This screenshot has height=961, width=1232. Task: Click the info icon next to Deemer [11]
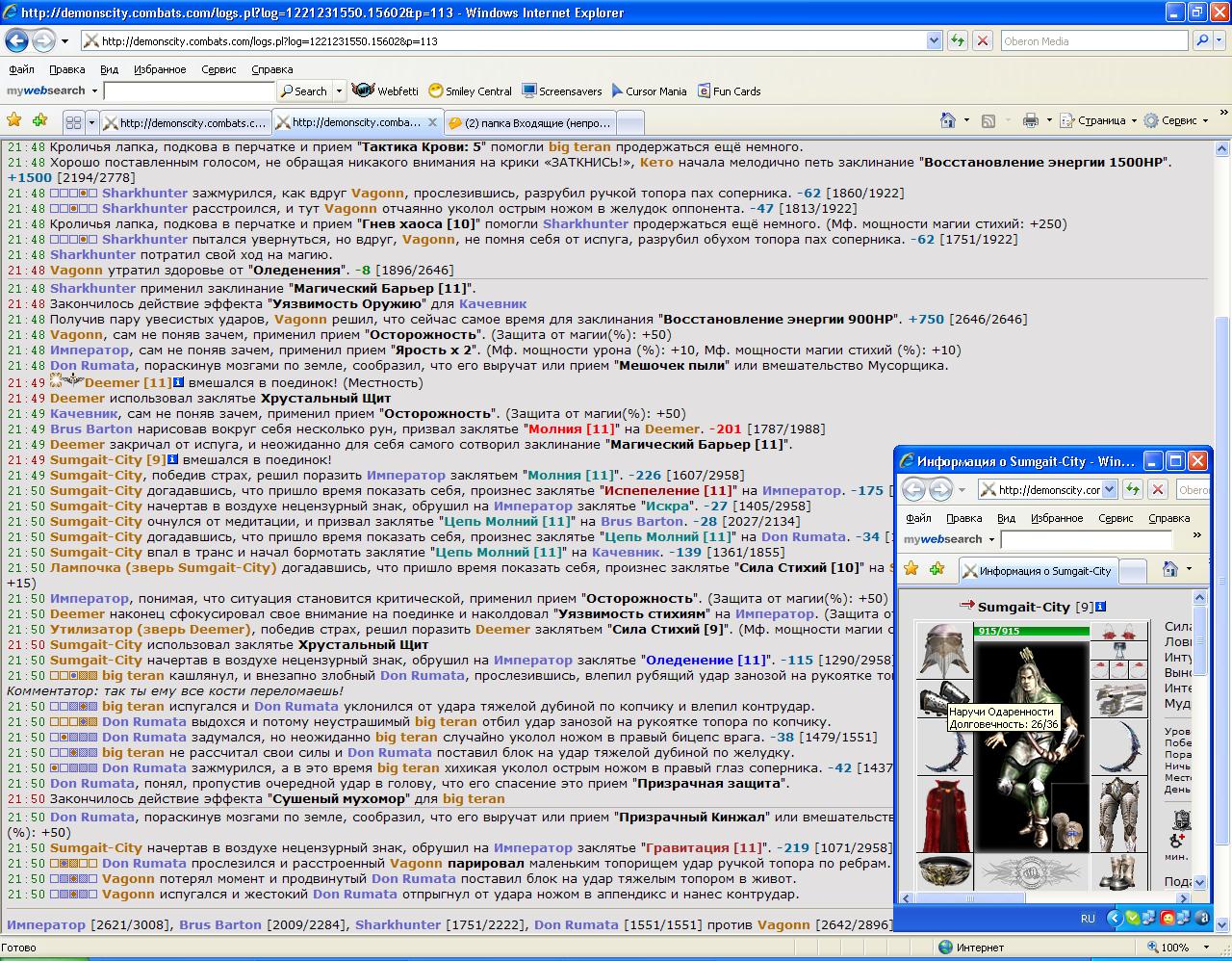pyautogui.click(x=178, y=382)
